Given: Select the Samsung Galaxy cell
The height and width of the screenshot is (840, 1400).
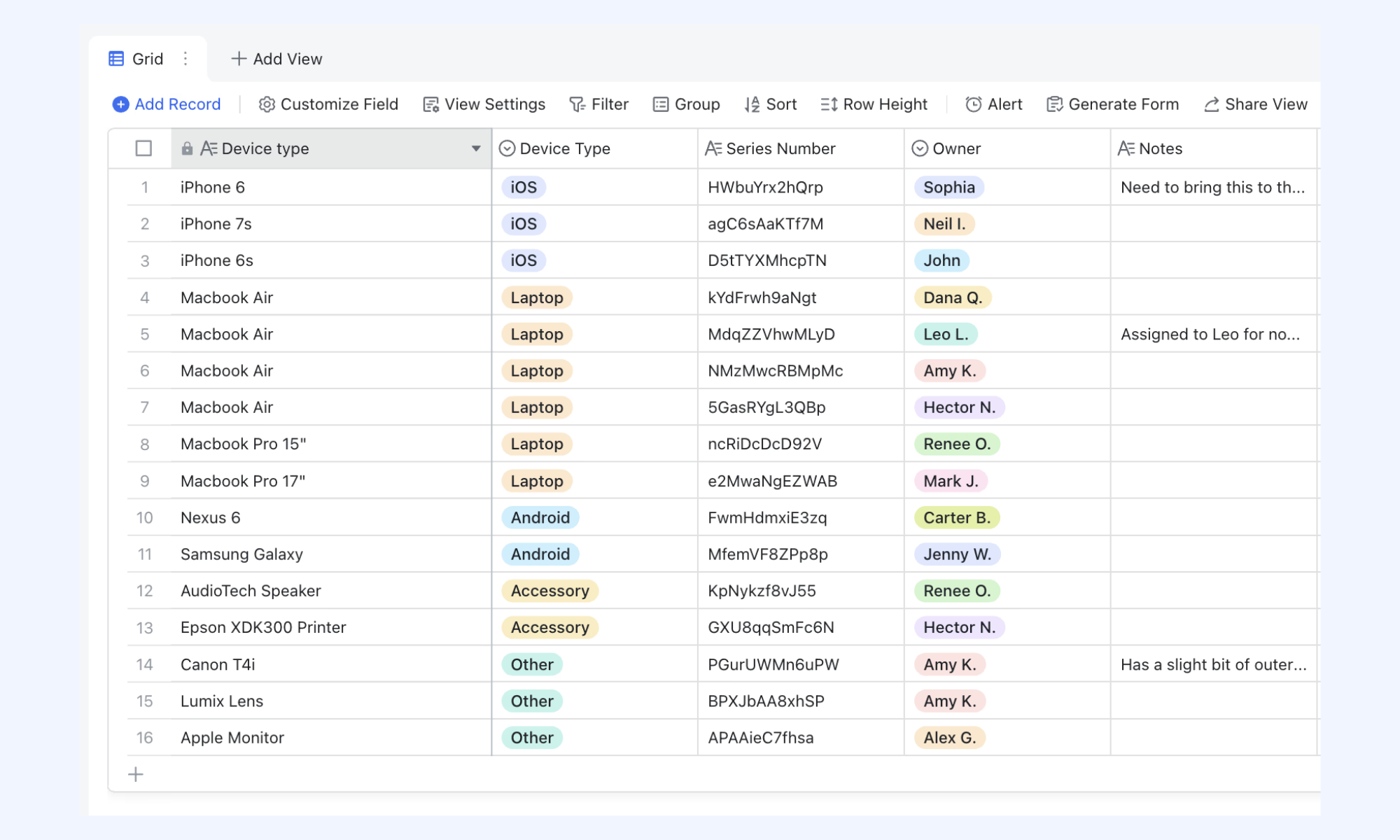Looking at the screenshot, I should (330, 554).
